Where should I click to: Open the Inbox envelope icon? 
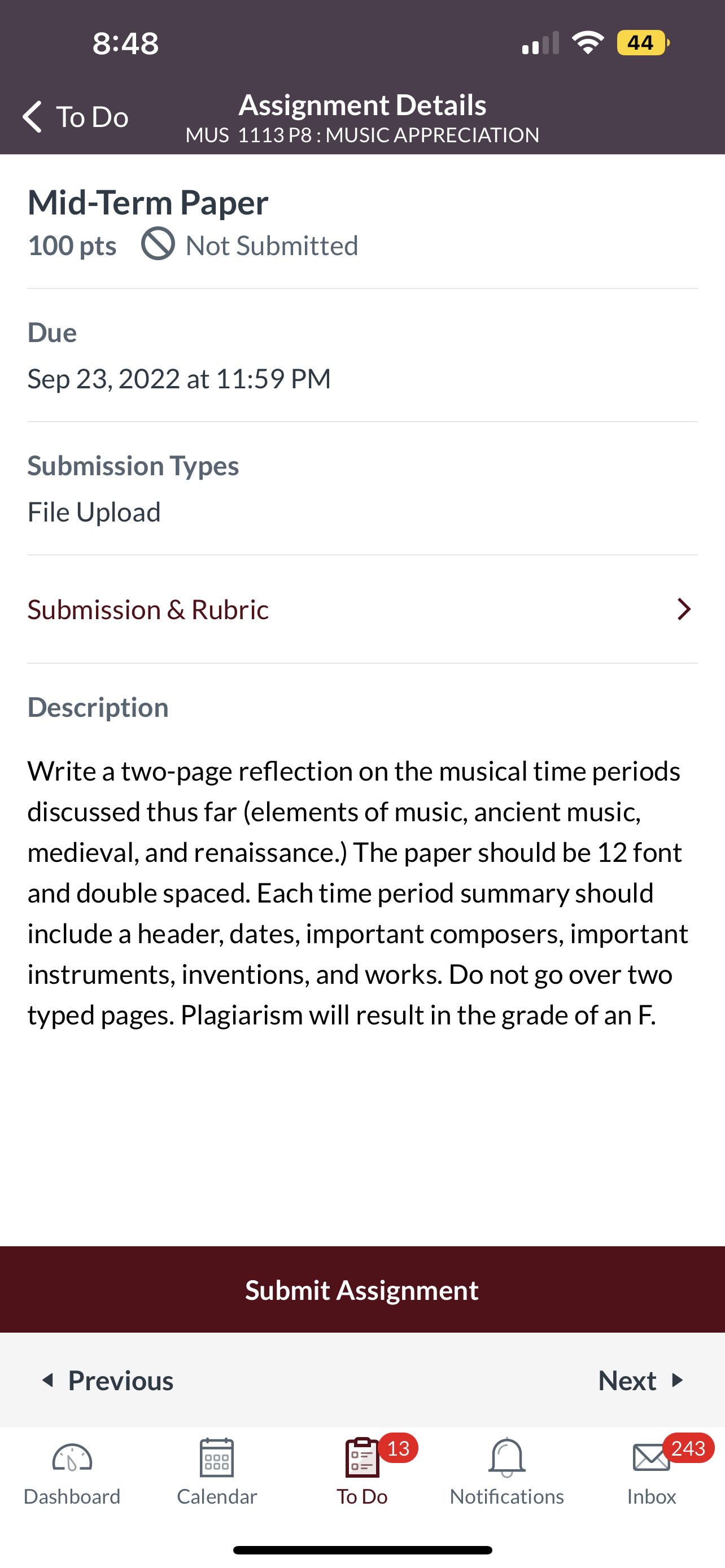pyautogui.click(x=650, y=1458)
